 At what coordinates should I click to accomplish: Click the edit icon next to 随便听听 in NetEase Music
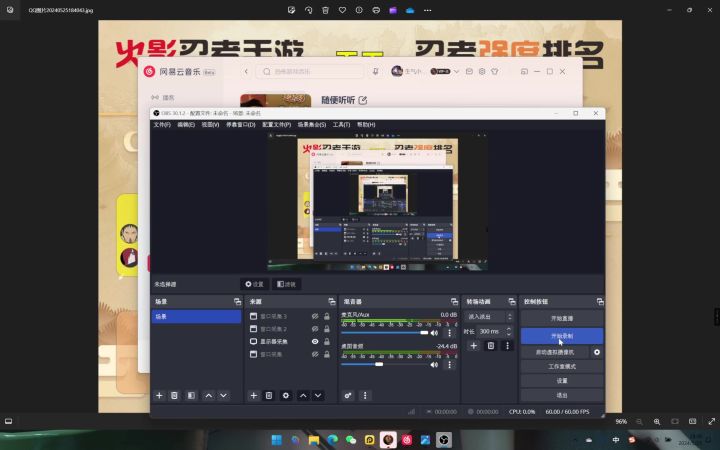363,100
